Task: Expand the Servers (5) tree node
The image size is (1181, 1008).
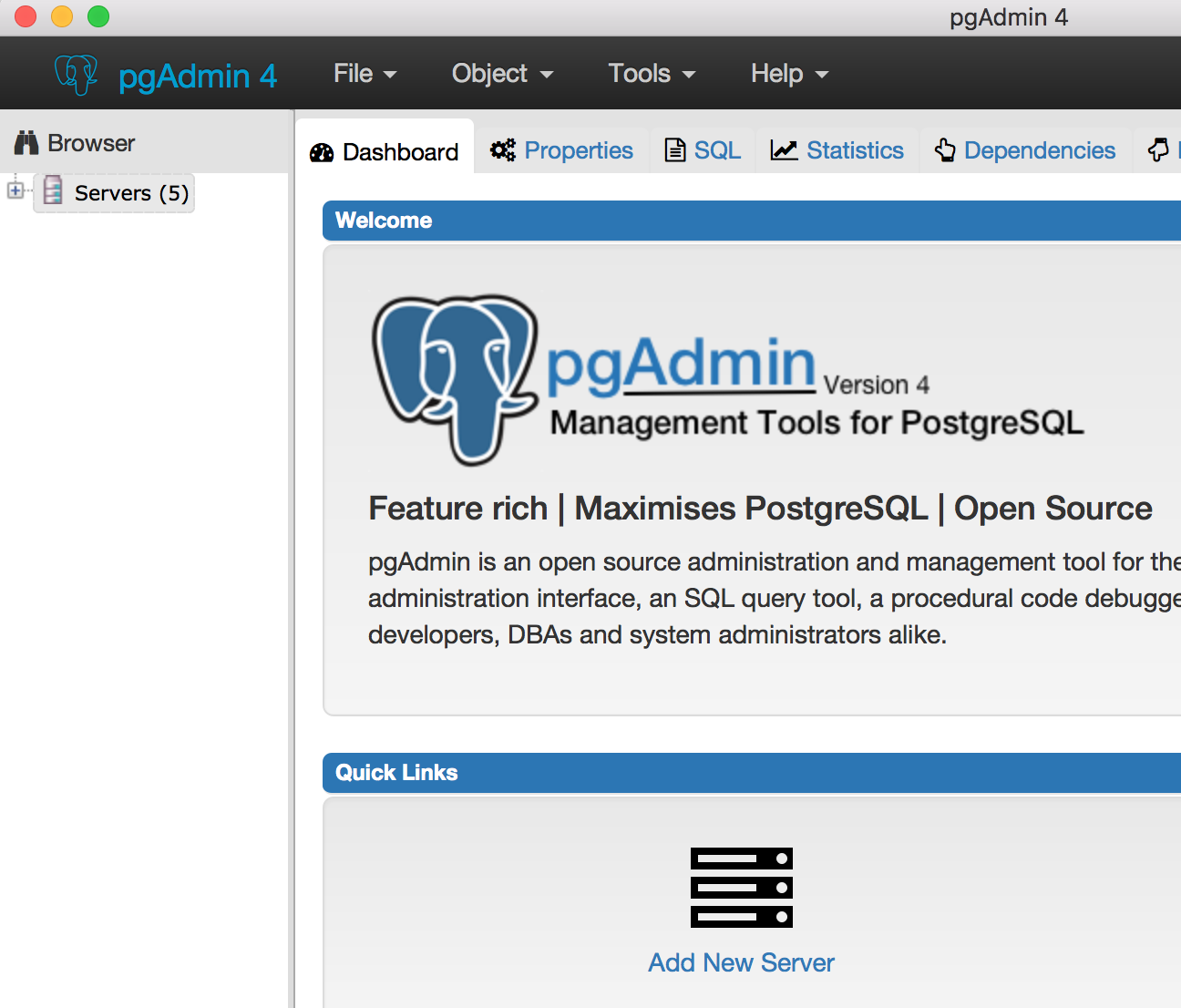Action: (15, 190)
